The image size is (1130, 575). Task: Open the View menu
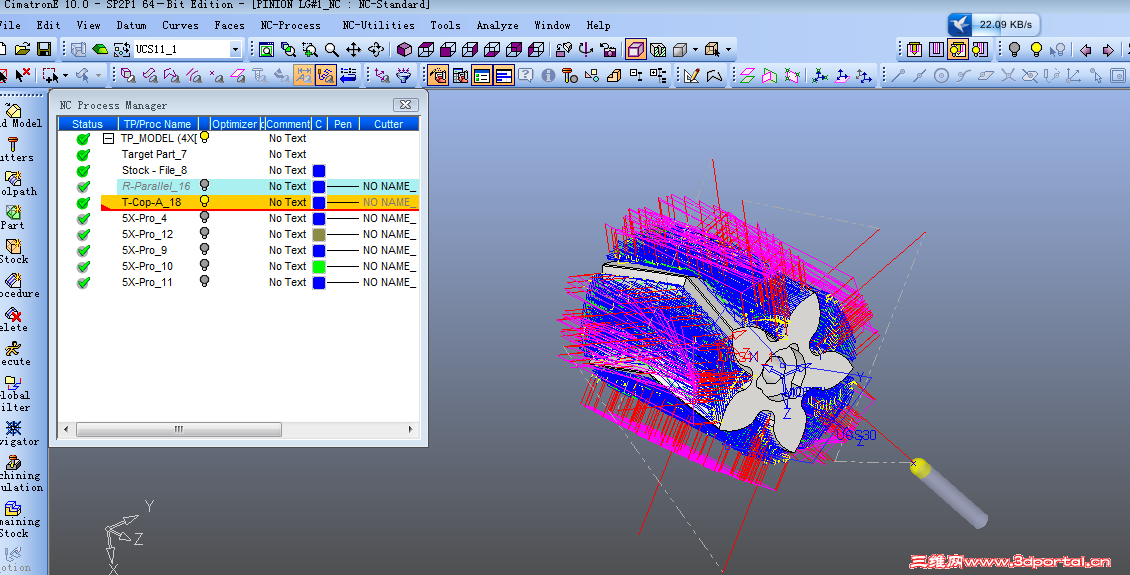pos(89,25)
